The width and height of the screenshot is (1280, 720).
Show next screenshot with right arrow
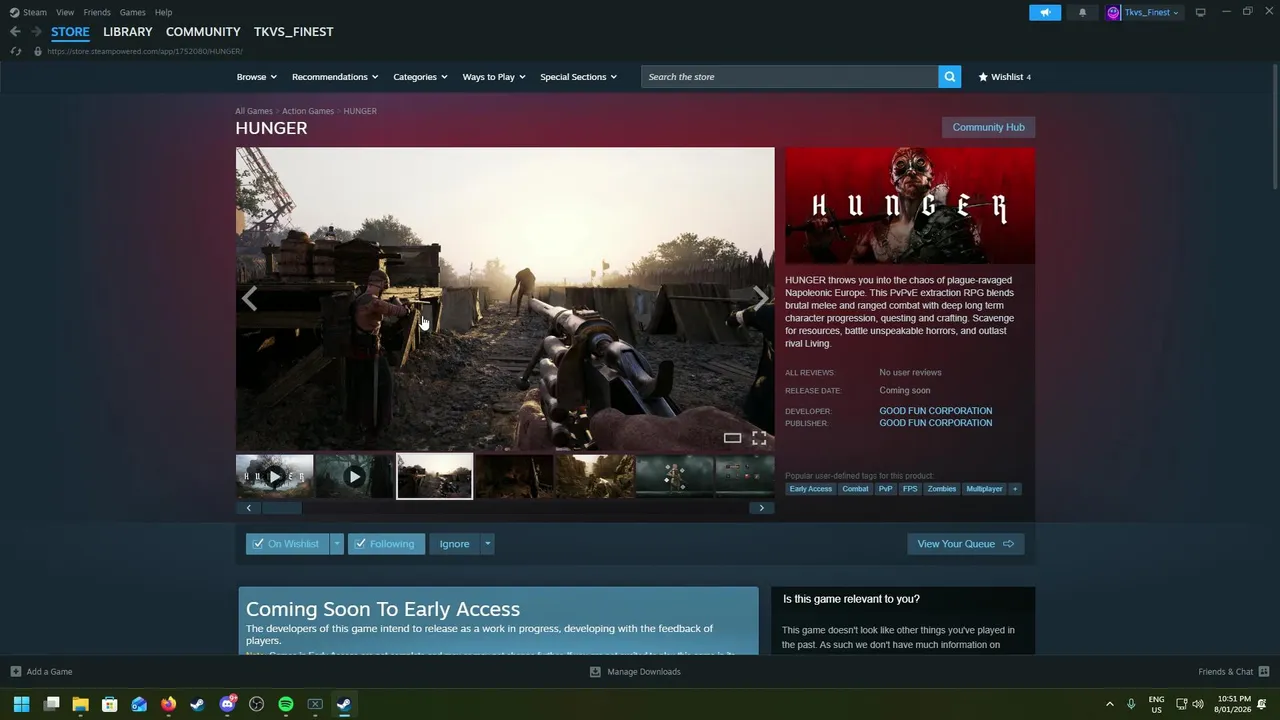pos(760,298)
